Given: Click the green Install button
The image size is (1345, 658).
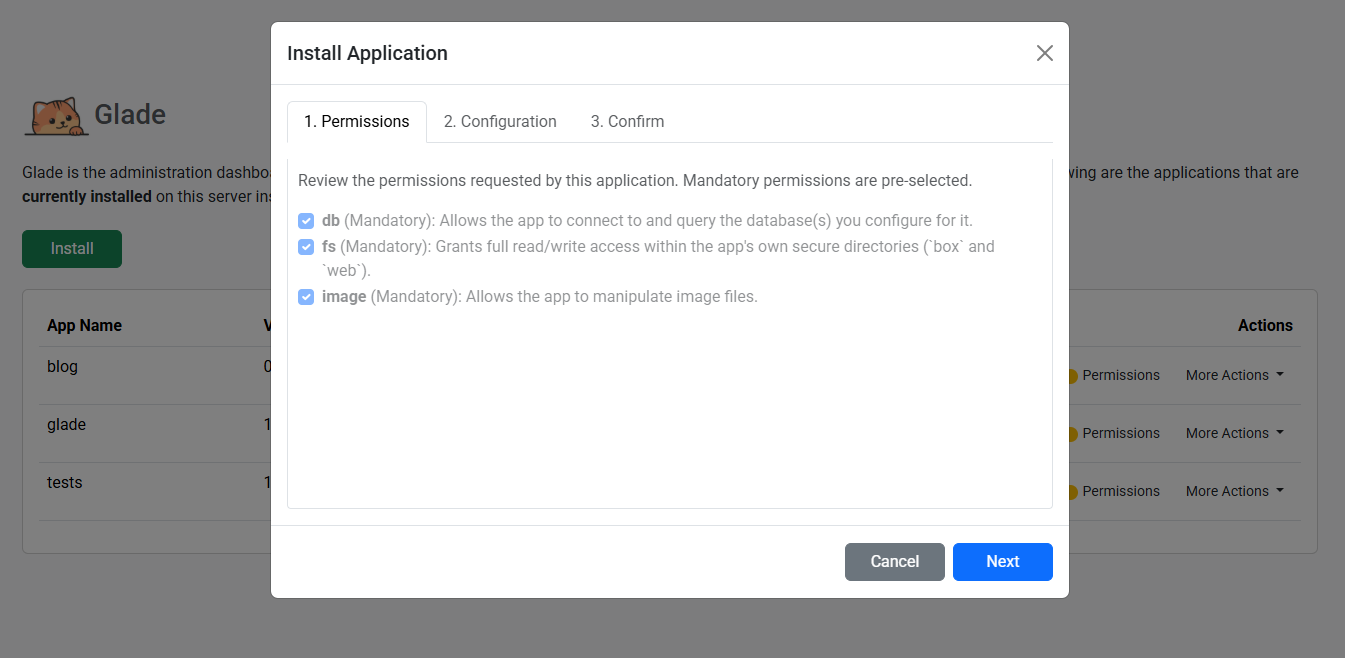Looking at the screenshot, I should click(72, 249).
